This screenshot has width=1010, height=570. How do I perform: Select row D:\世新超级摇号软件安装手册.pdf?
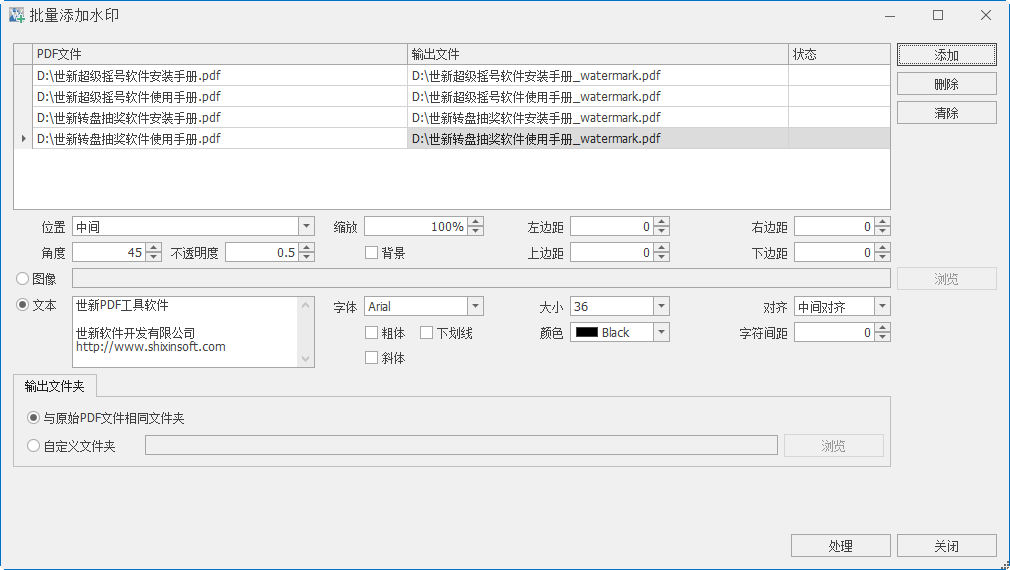point(220,75)
